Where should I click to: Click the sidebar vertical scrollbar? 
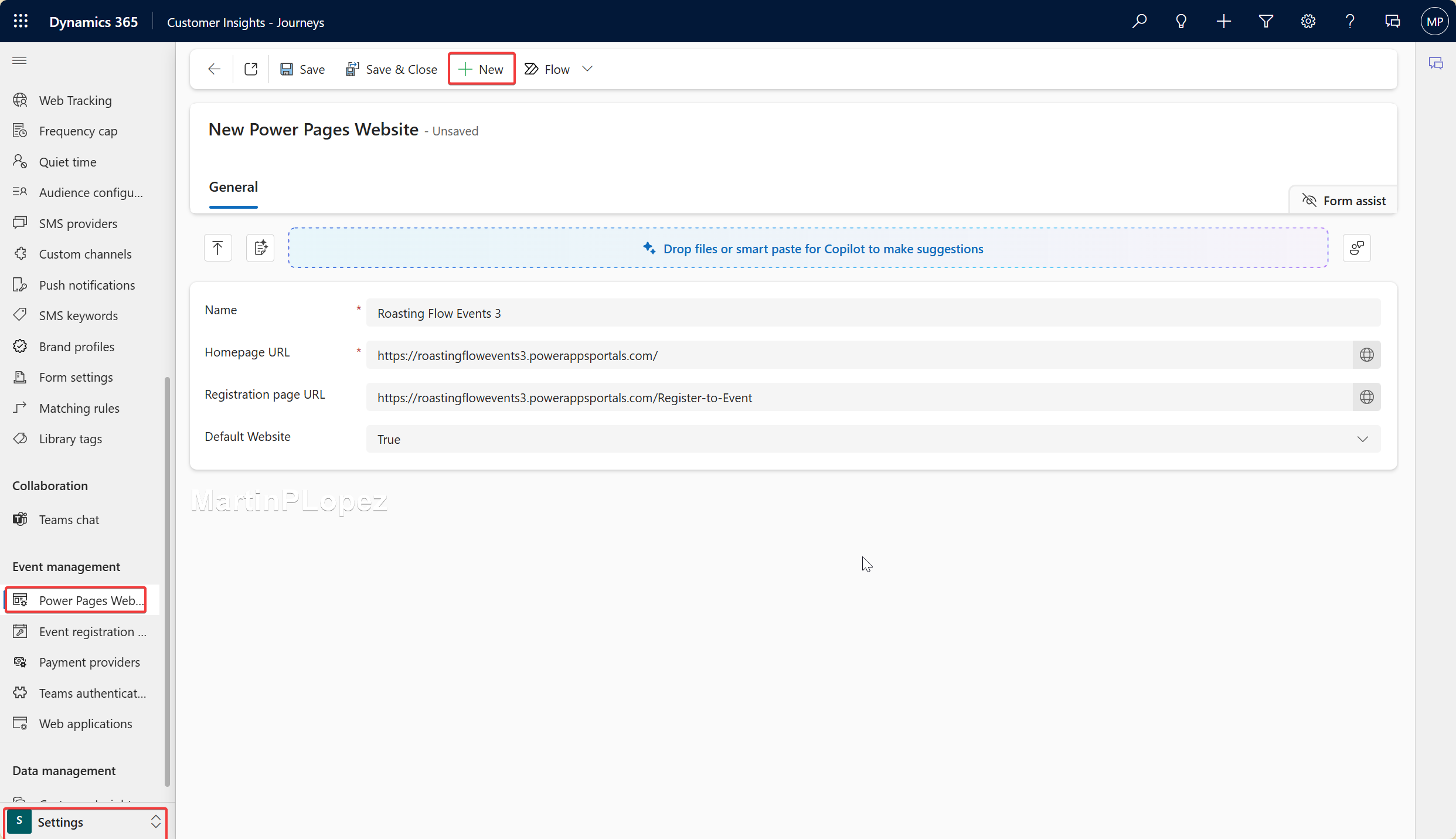pos(167,580)
